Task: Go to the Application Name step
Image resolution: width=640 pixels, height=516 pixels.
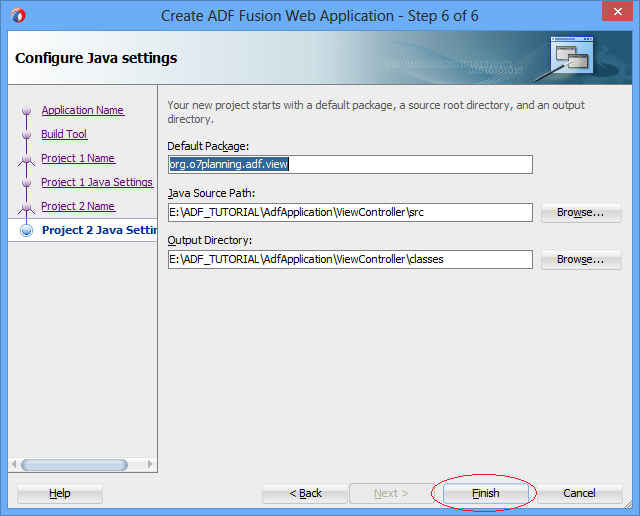Action: (x=83, y=110)
